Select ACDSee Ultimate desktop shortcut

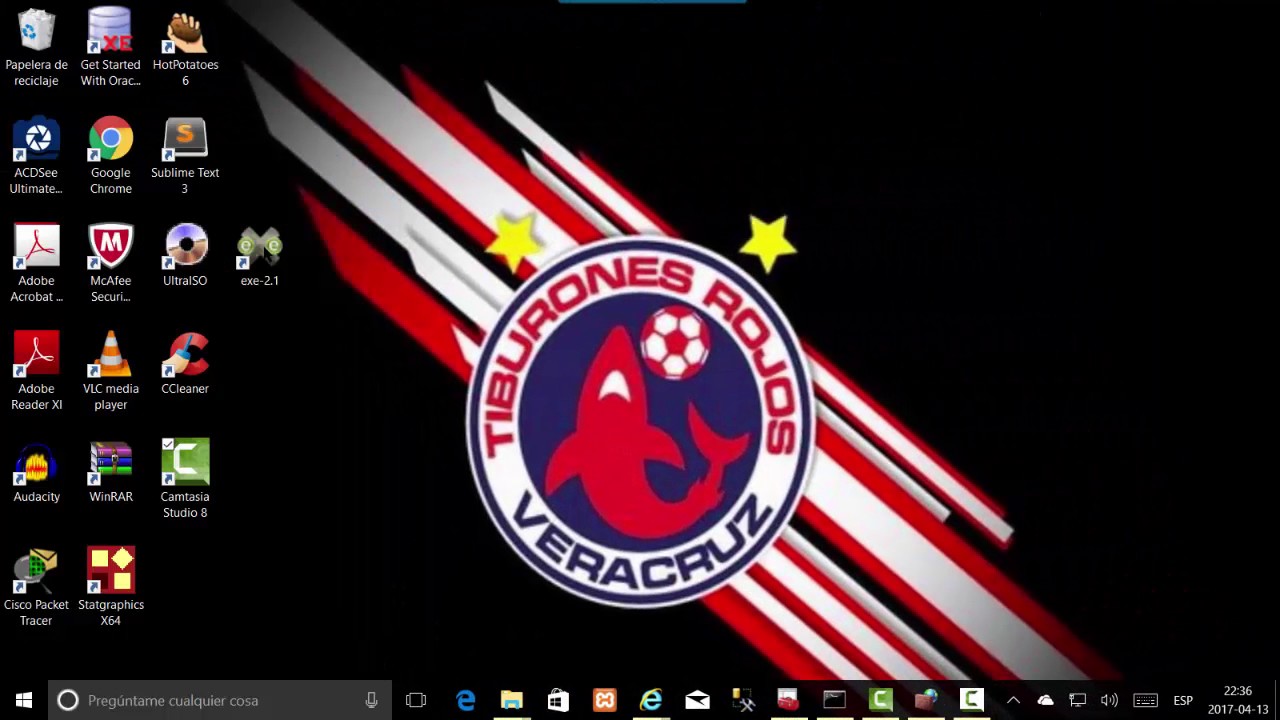tap(36, 155)
